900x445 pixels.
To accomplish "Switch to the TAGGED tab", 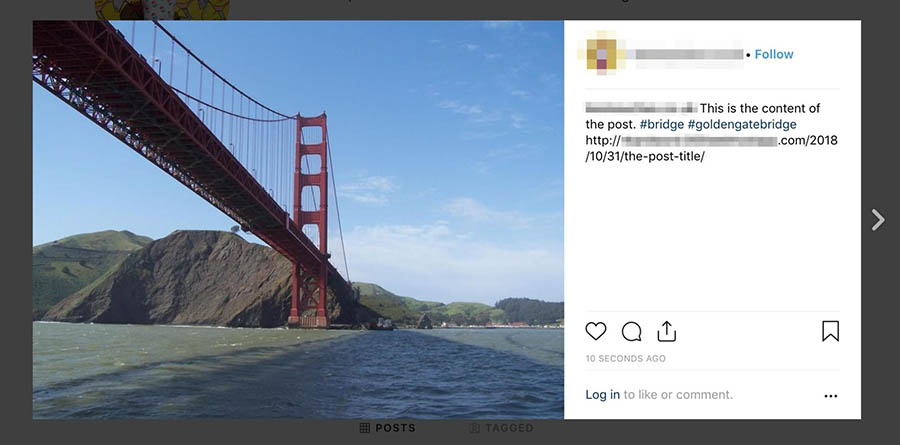I will coord(509,428).
